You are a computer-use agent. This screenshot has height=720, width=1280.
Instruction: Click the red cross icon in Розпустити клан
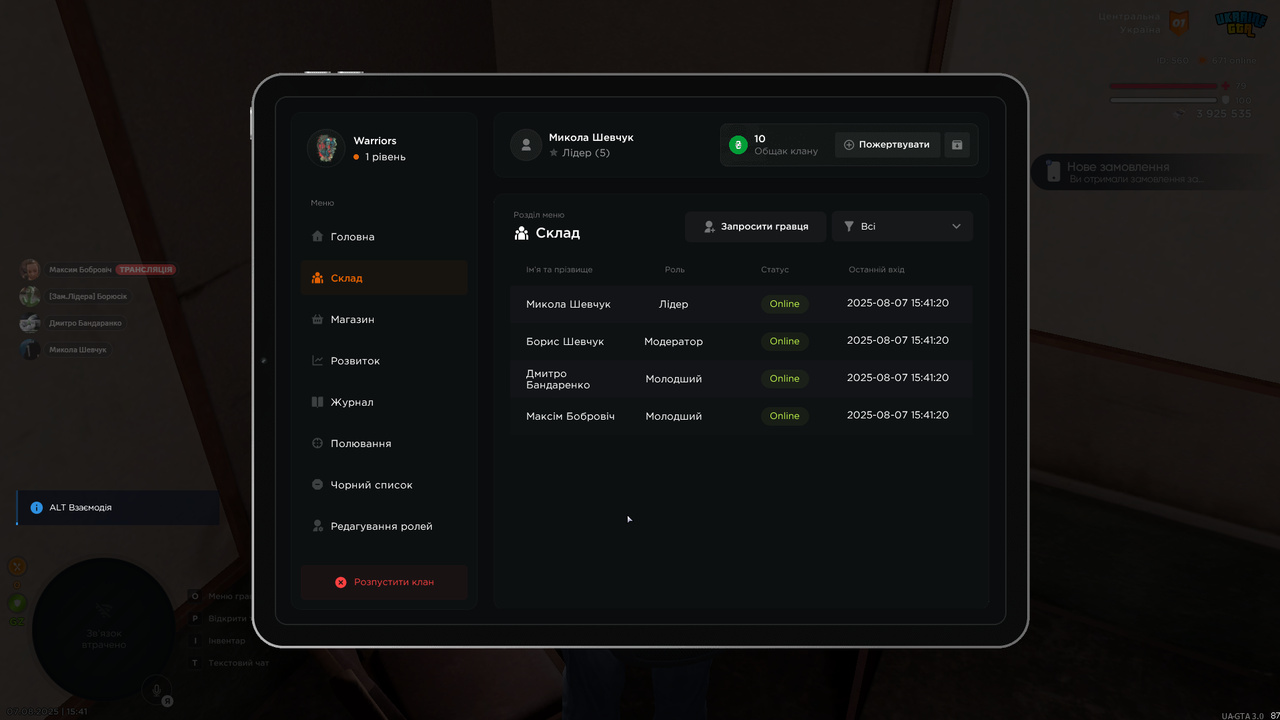(340, 582)
